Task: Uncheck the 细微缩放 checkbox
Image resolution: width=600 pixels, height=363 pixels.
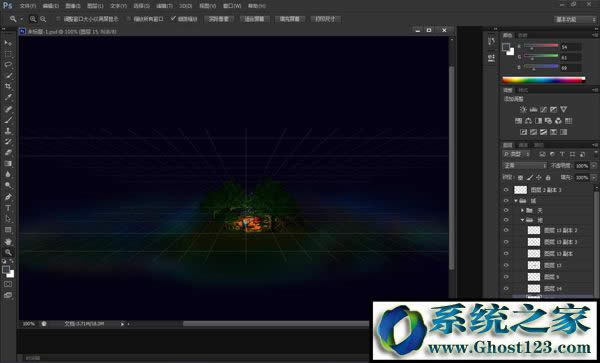Action: (x=173, y=18)
